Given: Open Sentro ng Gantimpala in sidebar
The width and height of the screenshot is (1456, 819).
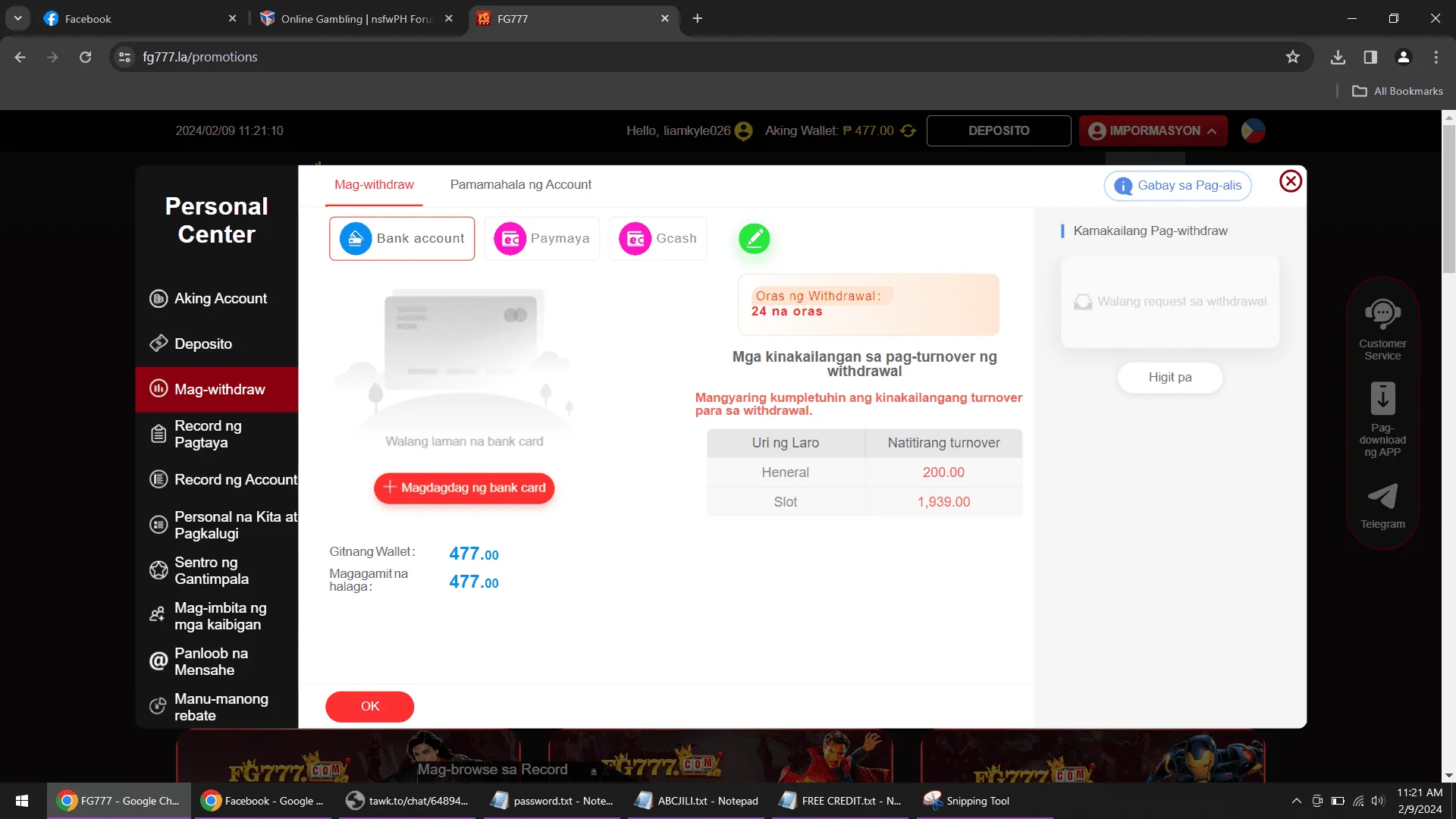Looking at the screenshot, I should [217, 570].
